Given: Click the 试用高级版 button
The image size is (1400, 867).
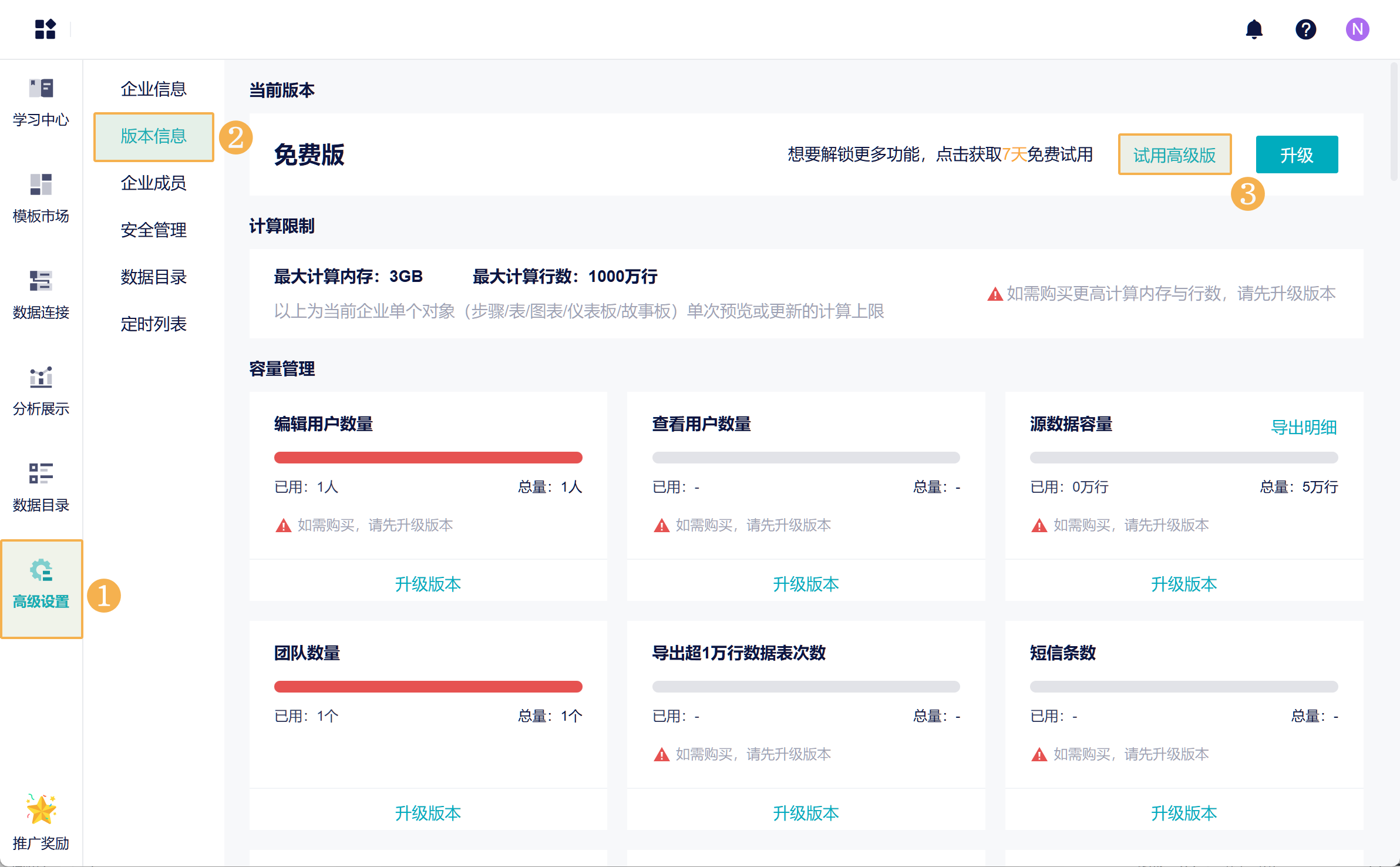Looking at the screenshot, I should 1174,155.
